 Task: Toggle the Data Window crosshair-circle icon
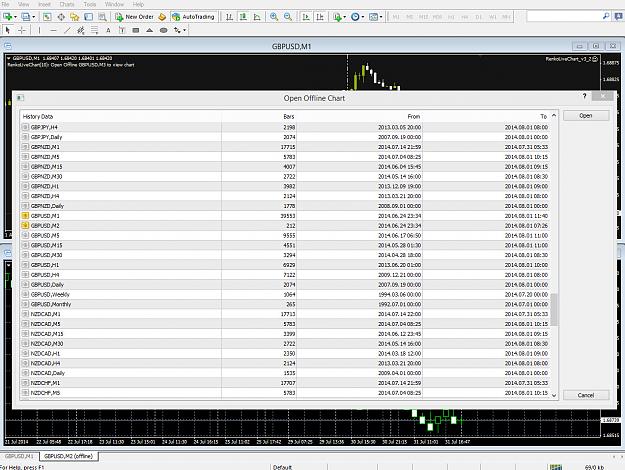point(61,17)
